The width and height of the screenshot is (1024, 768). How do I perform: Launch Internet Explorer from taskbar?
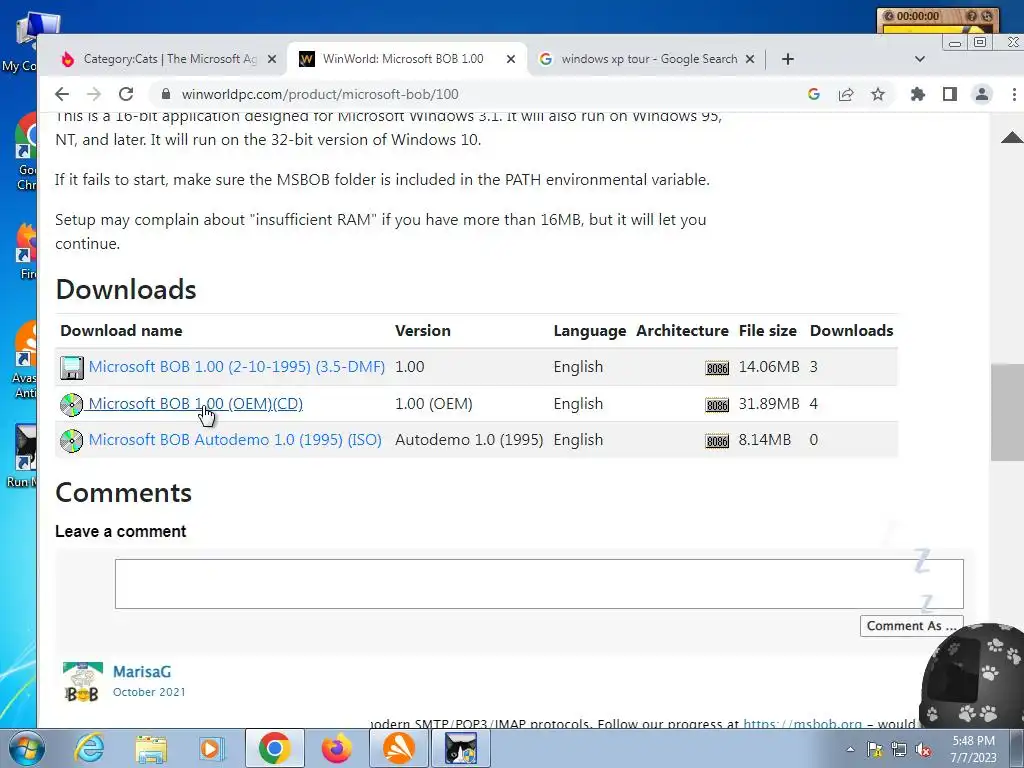click(x=89, y=748)
